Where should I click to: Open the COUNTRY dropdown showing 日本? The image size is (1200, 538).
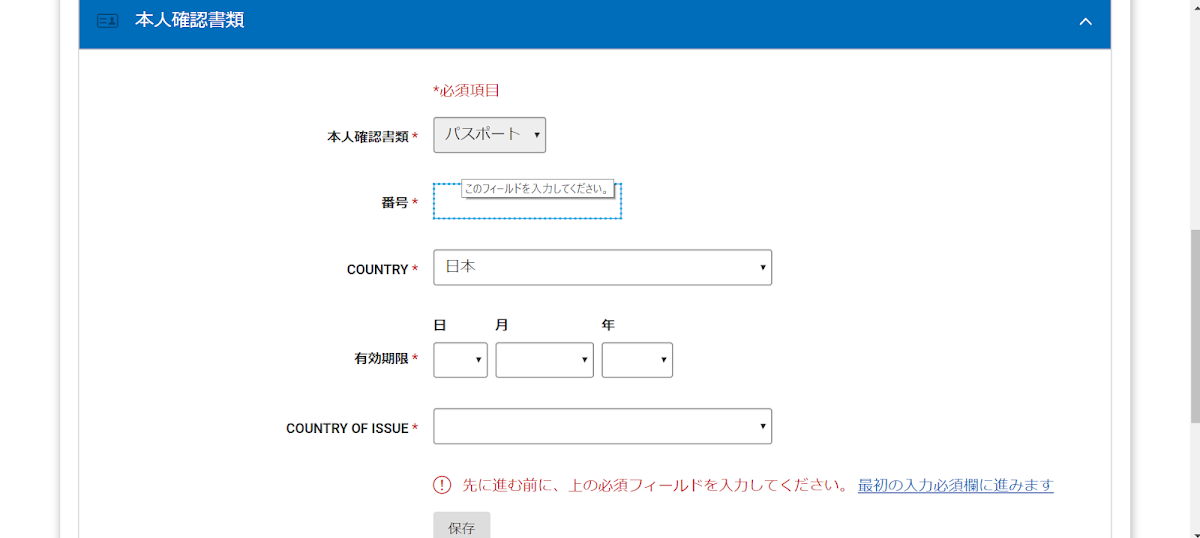point(602,267)
